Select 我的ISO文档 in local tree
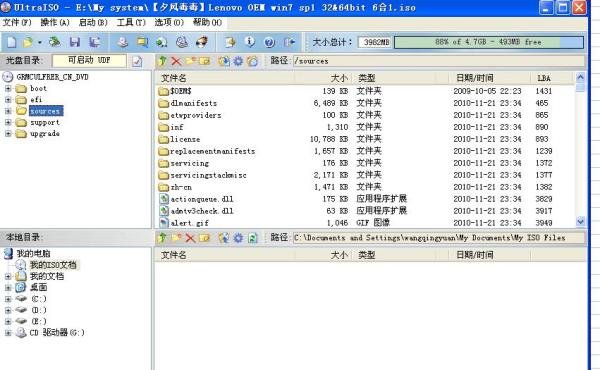Image resolution: width=600 pixels, height=370 pixels. [53, 264]
